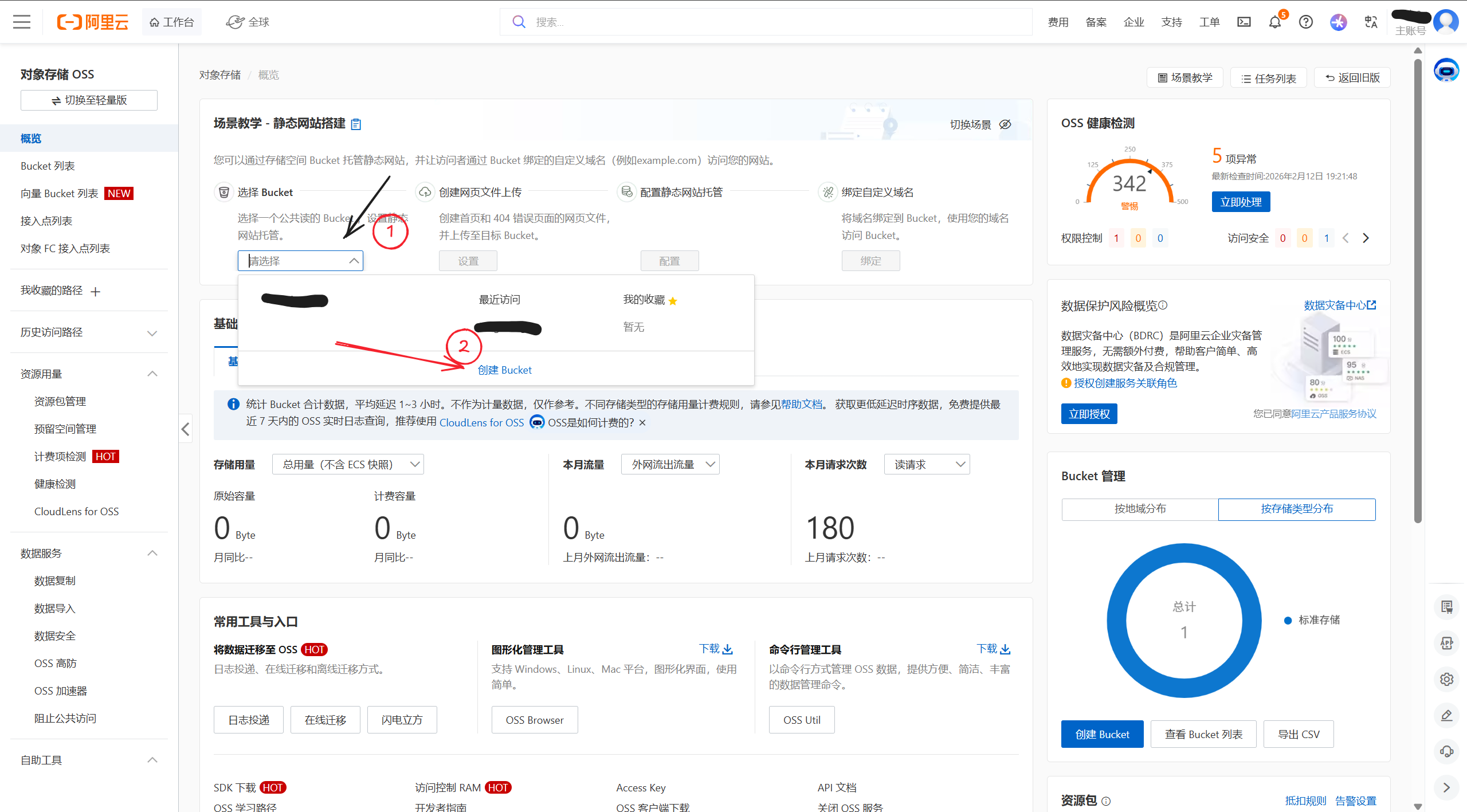Open Bucket 列表 in sidebar
The width and height of the screenshot is (1467, 812).
pyautogui.click(x=48, y=166)
